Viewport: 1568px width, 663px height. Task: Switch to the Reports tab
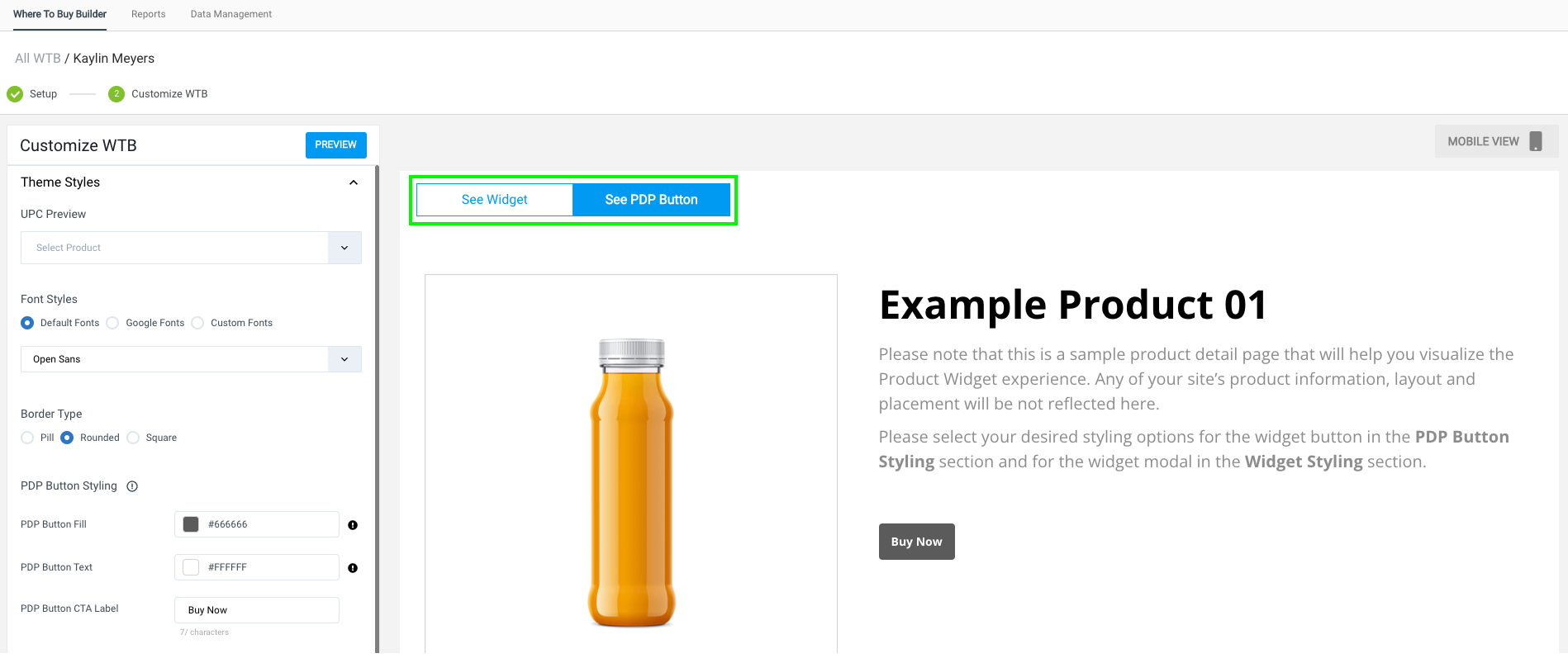(x=149, y=14)
